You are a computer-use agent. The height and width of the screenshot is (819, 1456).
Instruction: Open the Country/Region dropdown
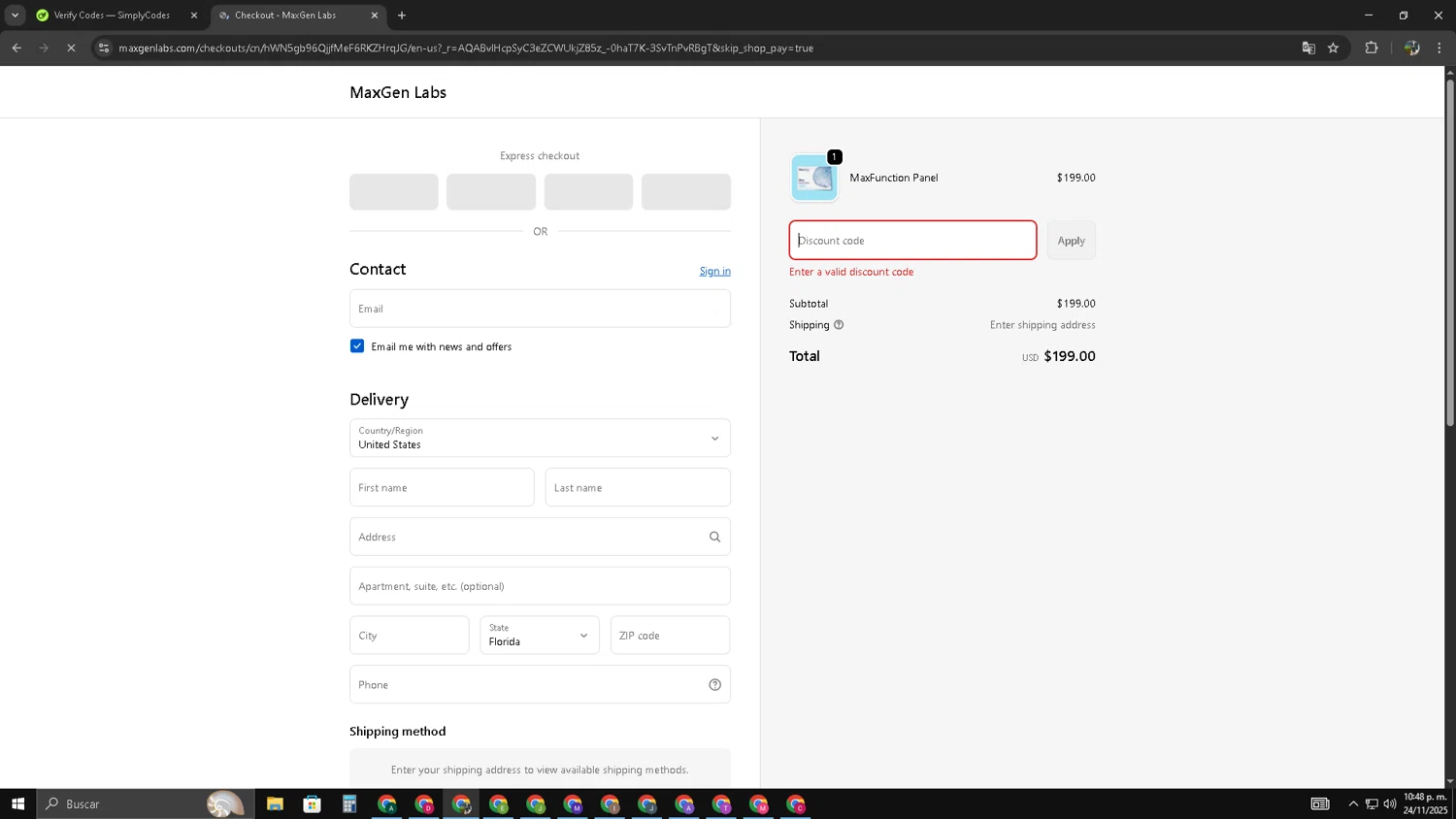point(540,438)
